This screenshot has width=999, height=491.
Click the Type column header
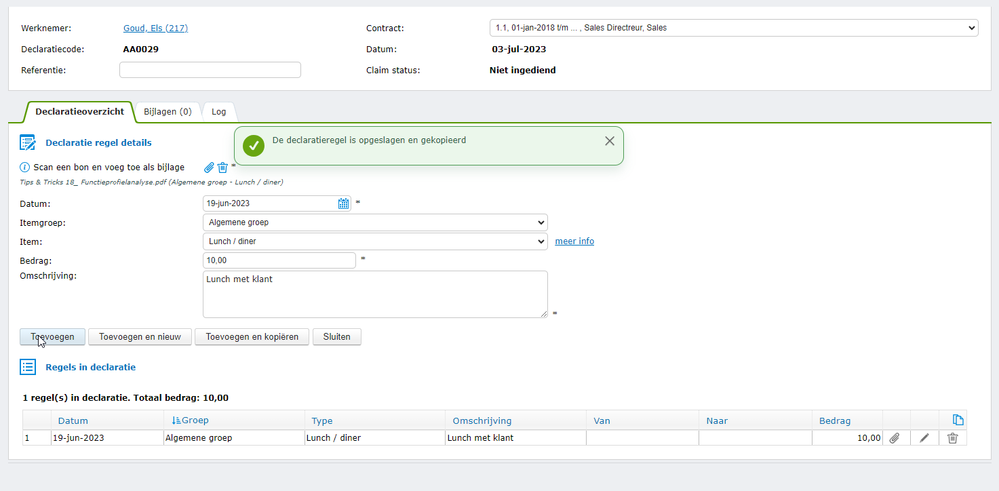pyautogui.click(x=322, y=421)
